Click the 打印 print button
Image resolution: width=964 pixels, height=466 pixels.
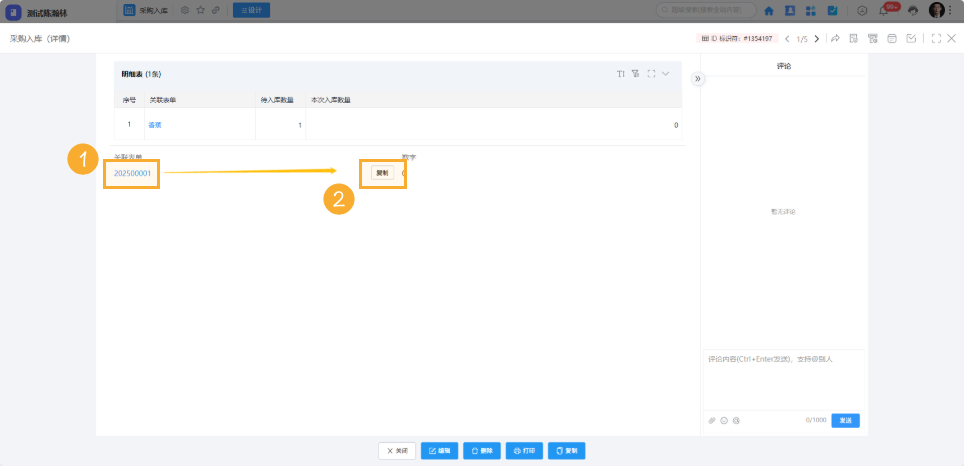[x=524, y=451]
